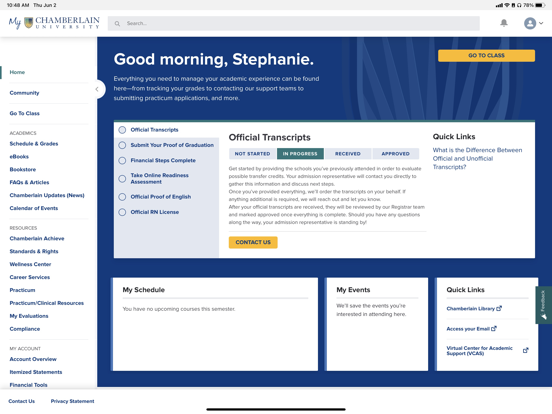This screenshot has width=552, height=414.
Task: Open the Wellness Center link
Action: pyautogui.click(x=30, y=264)
